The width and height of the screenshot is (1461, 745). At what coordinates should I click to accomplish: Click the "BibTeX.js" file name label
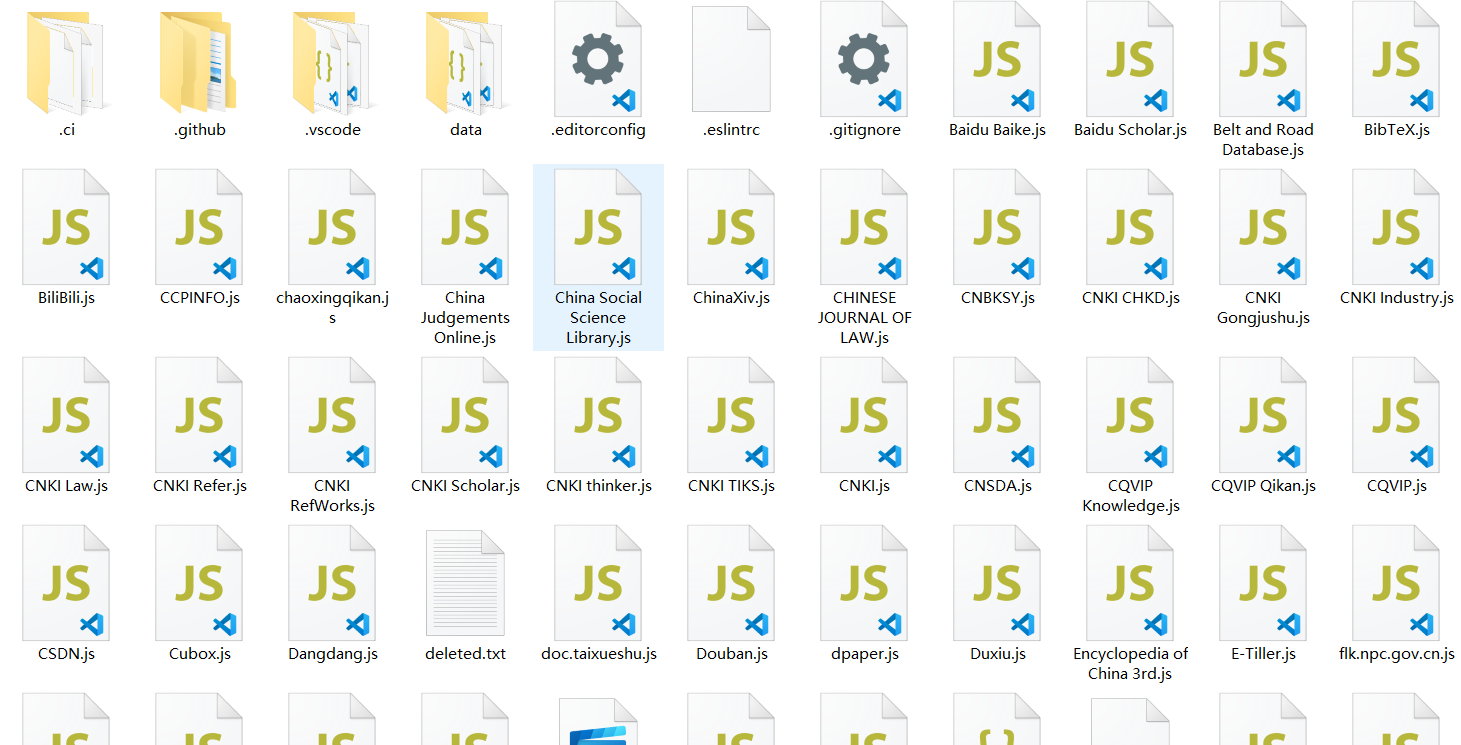click(1396, 130)
